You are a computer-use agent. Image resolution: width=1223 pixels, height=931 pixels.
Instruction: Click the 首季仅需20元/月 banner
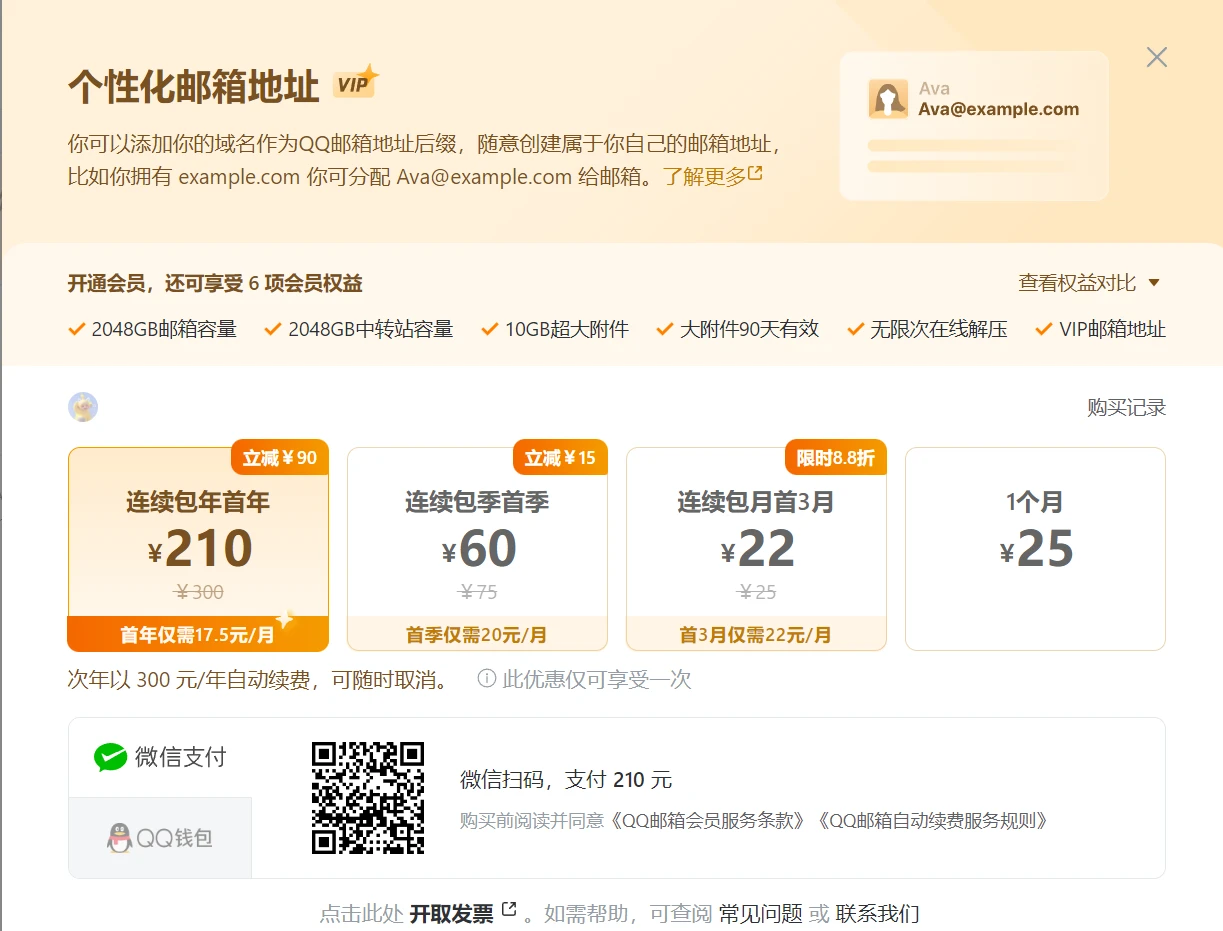click(477, 634)
